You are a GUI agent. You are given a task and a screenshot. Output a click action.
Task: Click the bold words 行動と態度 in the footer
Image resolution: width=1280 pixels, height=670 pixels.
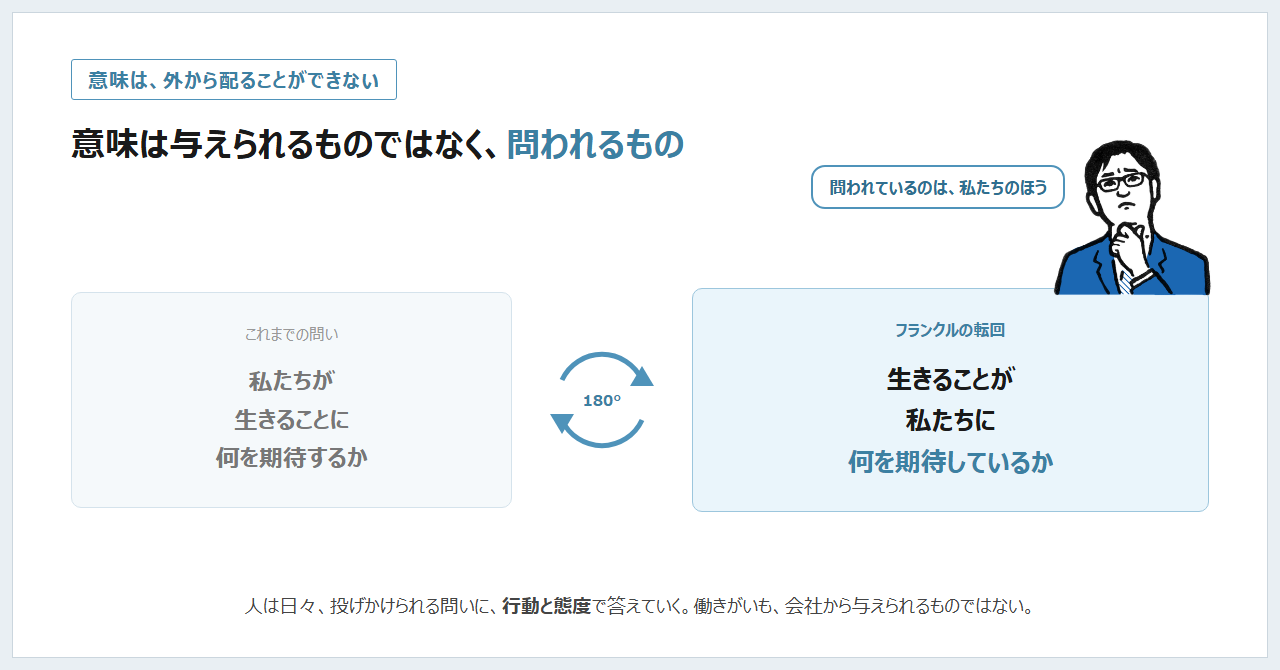(547, 606)
